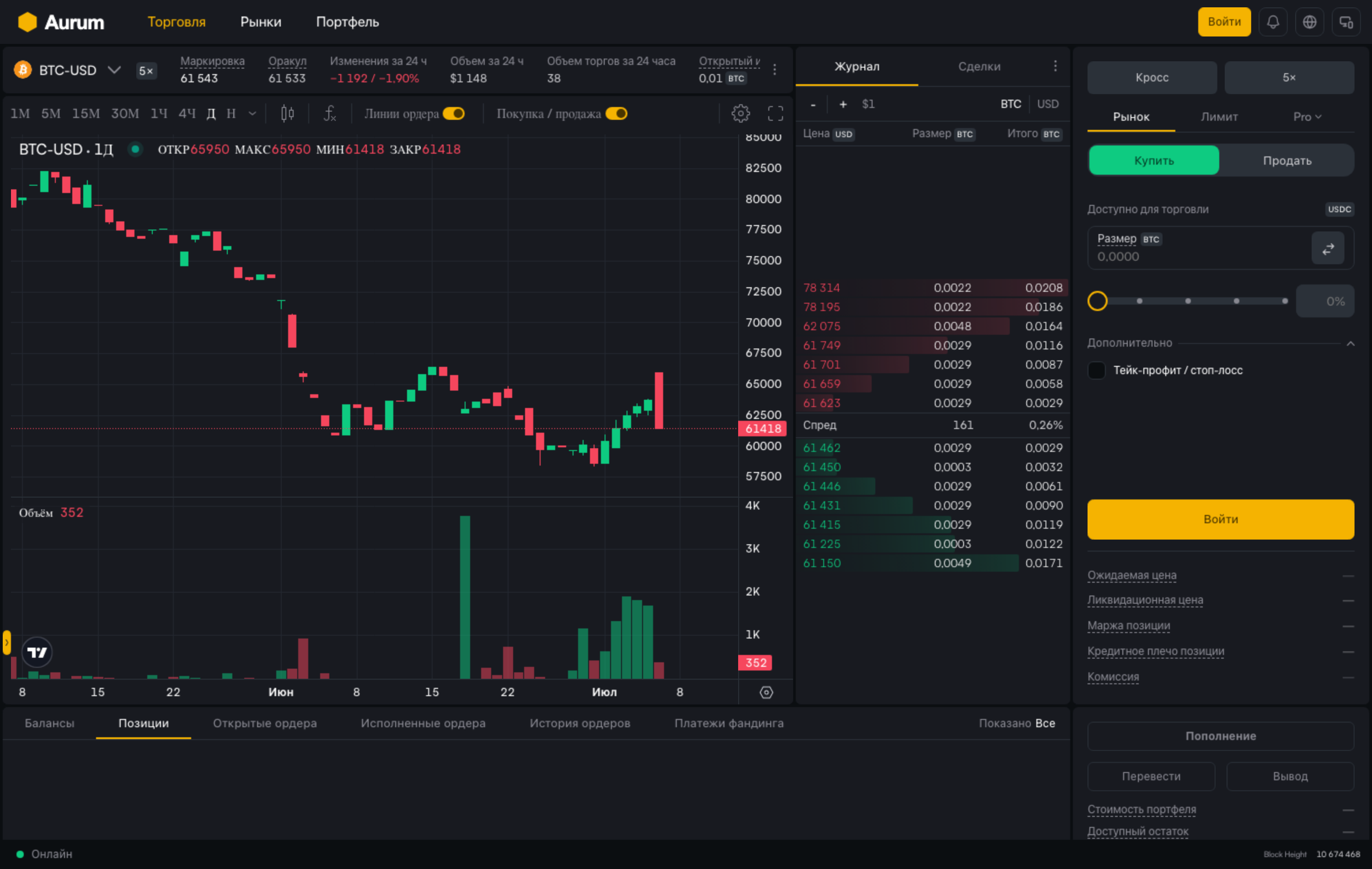The height and width of the screenshot is (869, 1372).
Task: Decrease order book grouping with minus
Action: pyautogui.click(x=813, y=104)
